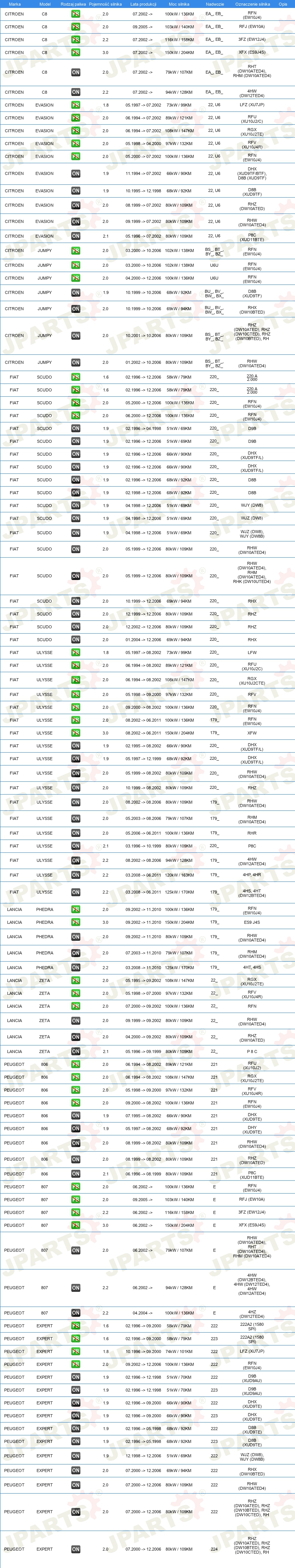The height and width of the screenshot is (1568, 295).
Task: Click petrol icon in Lancia Zeta RGX row
Action: [75, 980]
